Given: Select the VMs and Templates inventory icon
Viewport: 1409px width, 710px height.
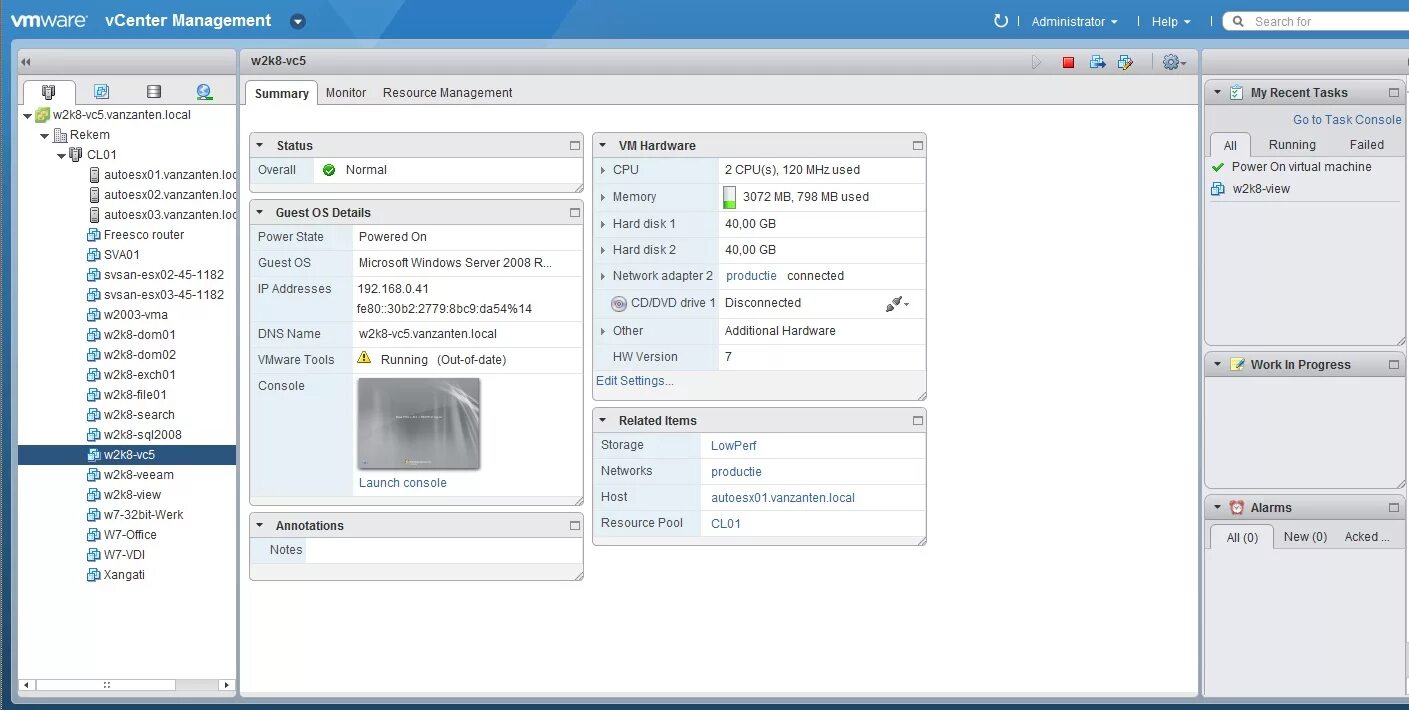Looking at the screenshot, I should coord(101,90).
